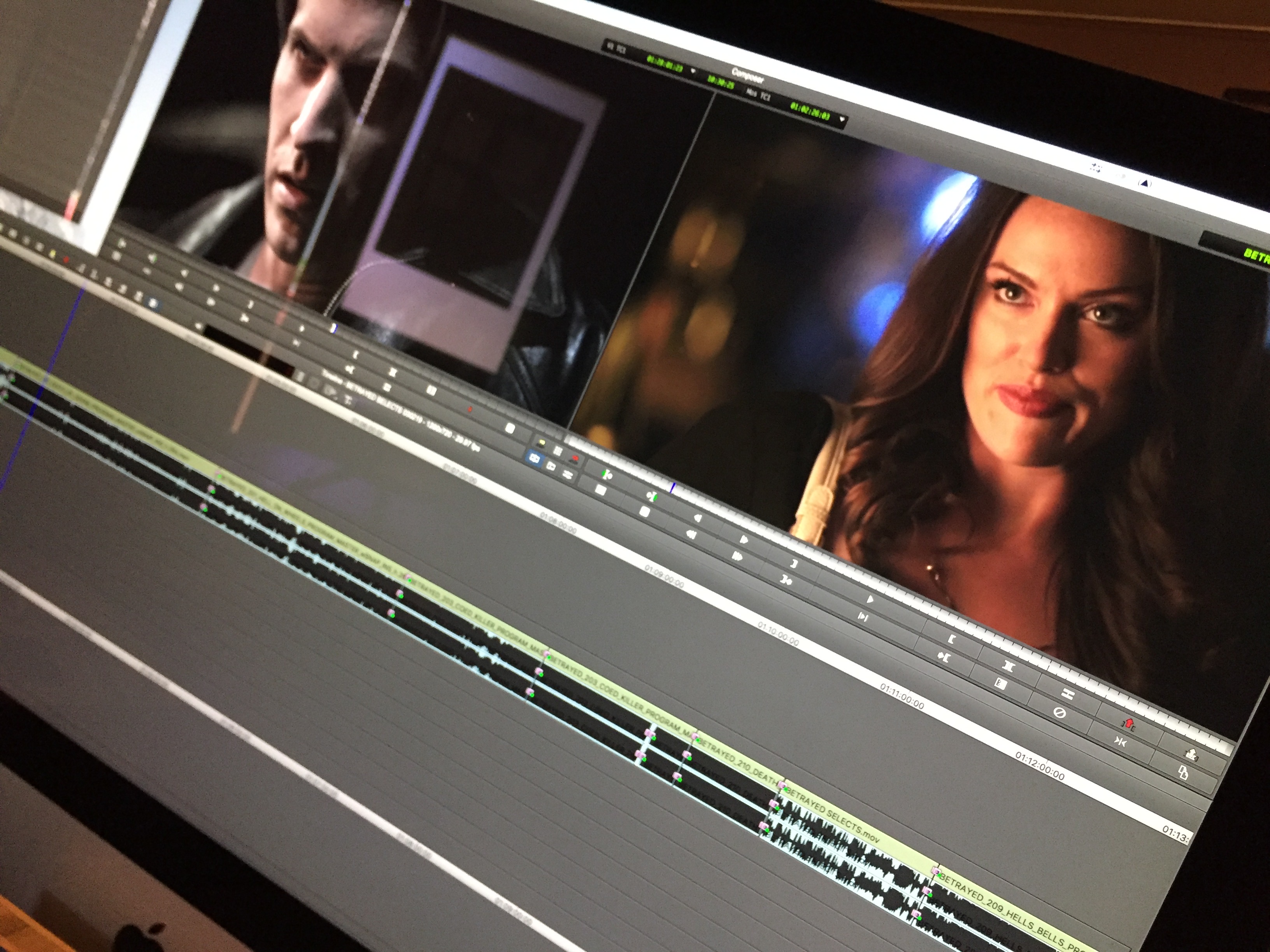Viewport: 1270px width, 952px height.
Task: Click the grid icon beside yellow segment icon
Action: 558,450
